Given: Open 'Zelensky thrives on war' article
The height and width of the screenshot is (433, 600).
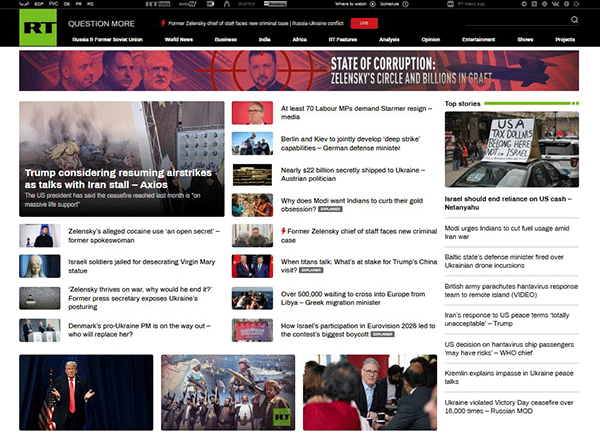Looking at the screenshot, I should (x=140, y=298).
